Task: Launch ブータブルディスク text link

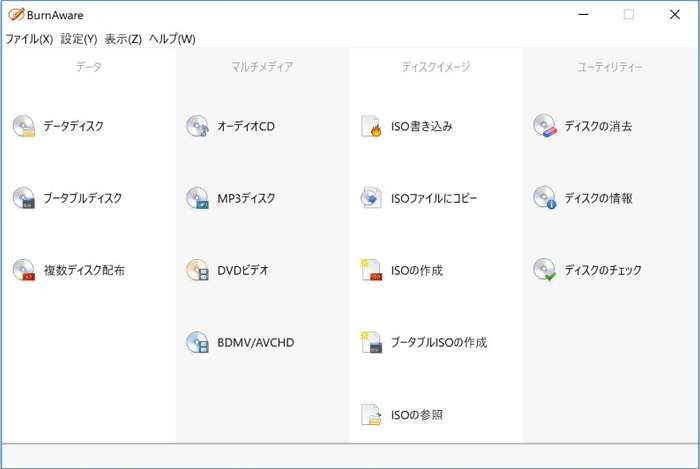Action: [83, 198]
